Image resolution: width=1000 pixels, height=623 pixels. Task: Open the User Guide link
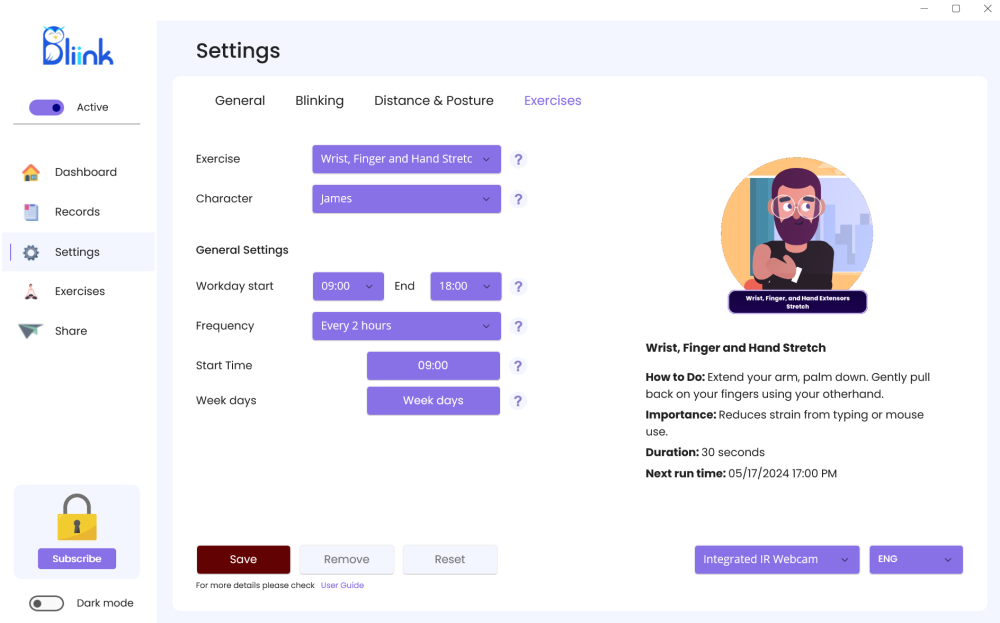(x=342, y=586)
